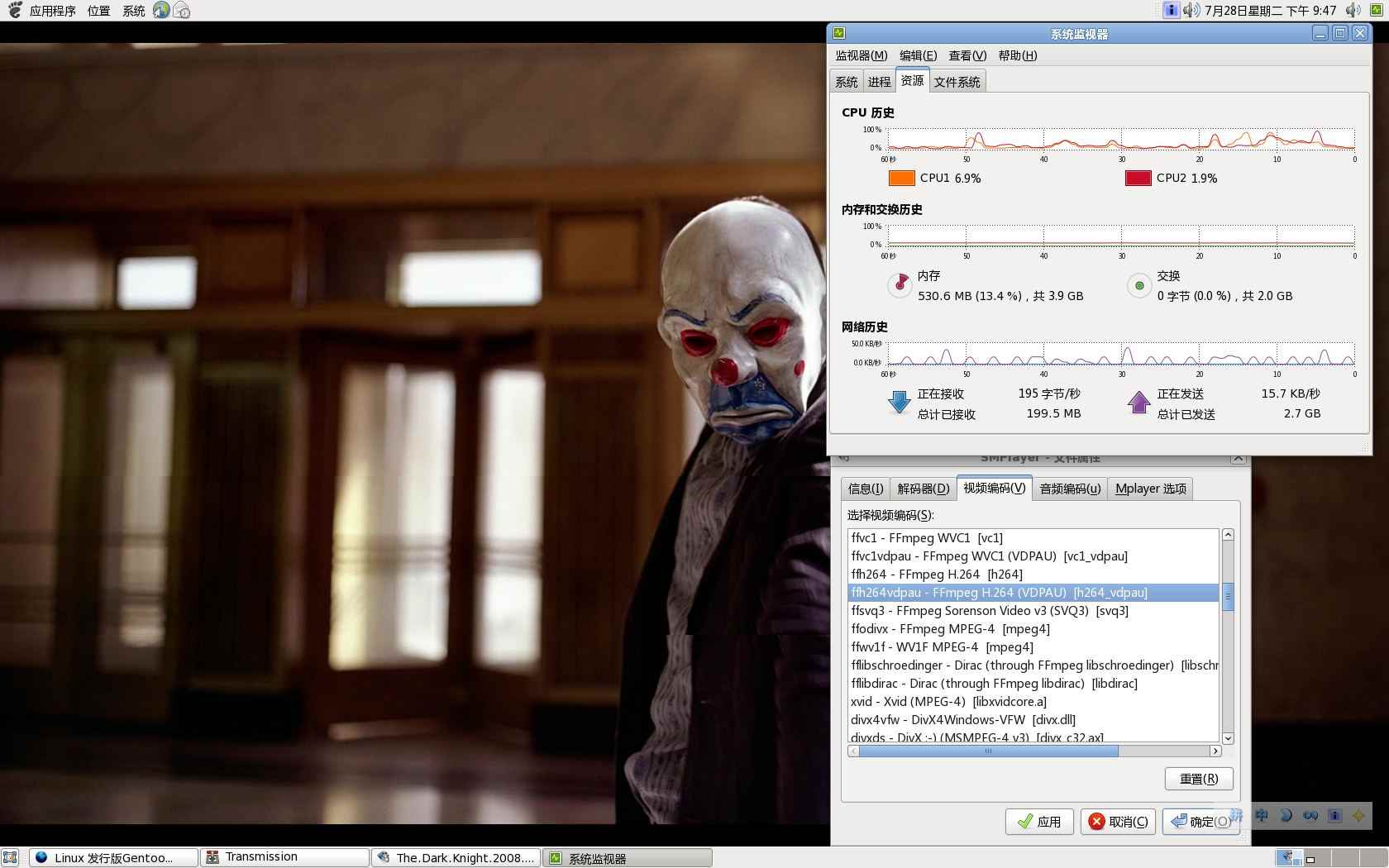Viewport: 1389px width, 868px height.
Task: Open the 系统 system menu in top panel
Action: click(x=133, y=11)
